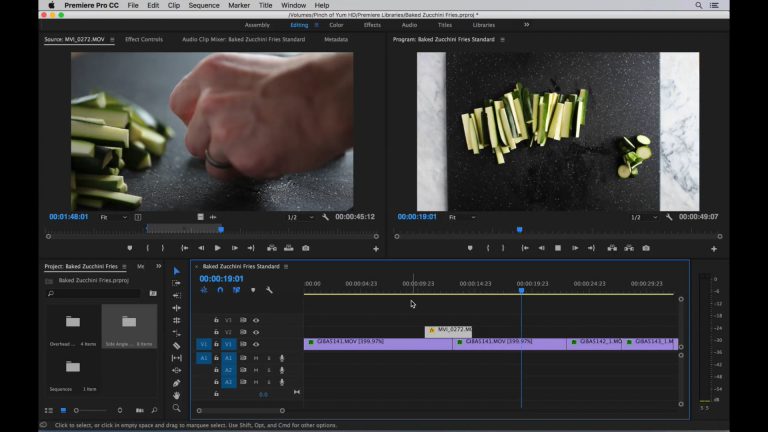Switch to the Color workspace
Viewport: 768px width, 432px height.
(336, 25)
